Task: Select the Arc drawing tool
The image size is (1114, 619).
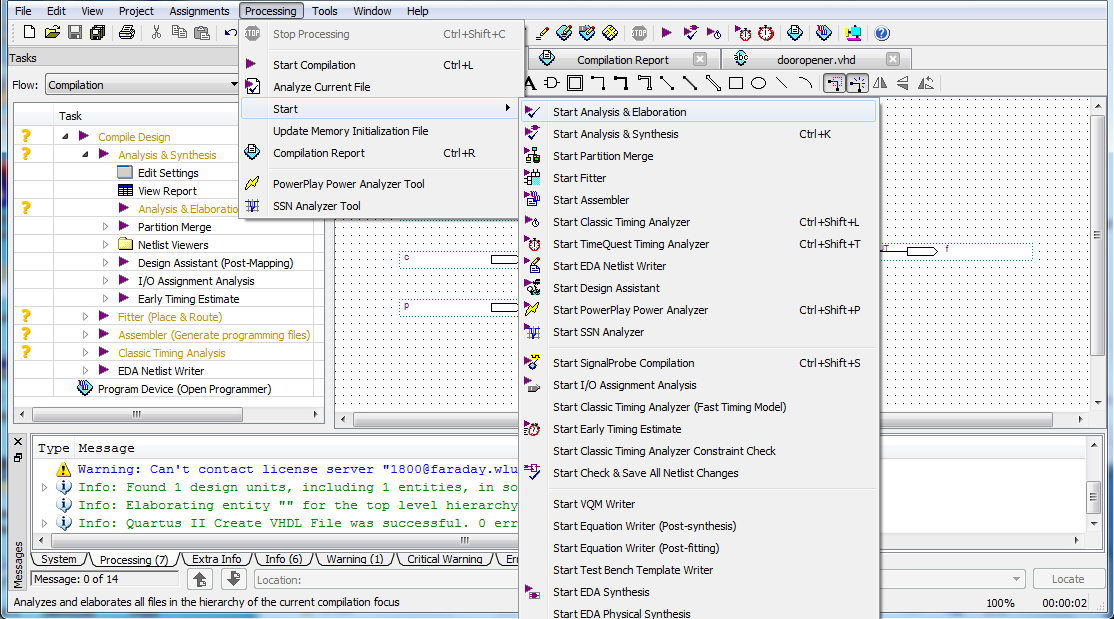Action: 805,83
